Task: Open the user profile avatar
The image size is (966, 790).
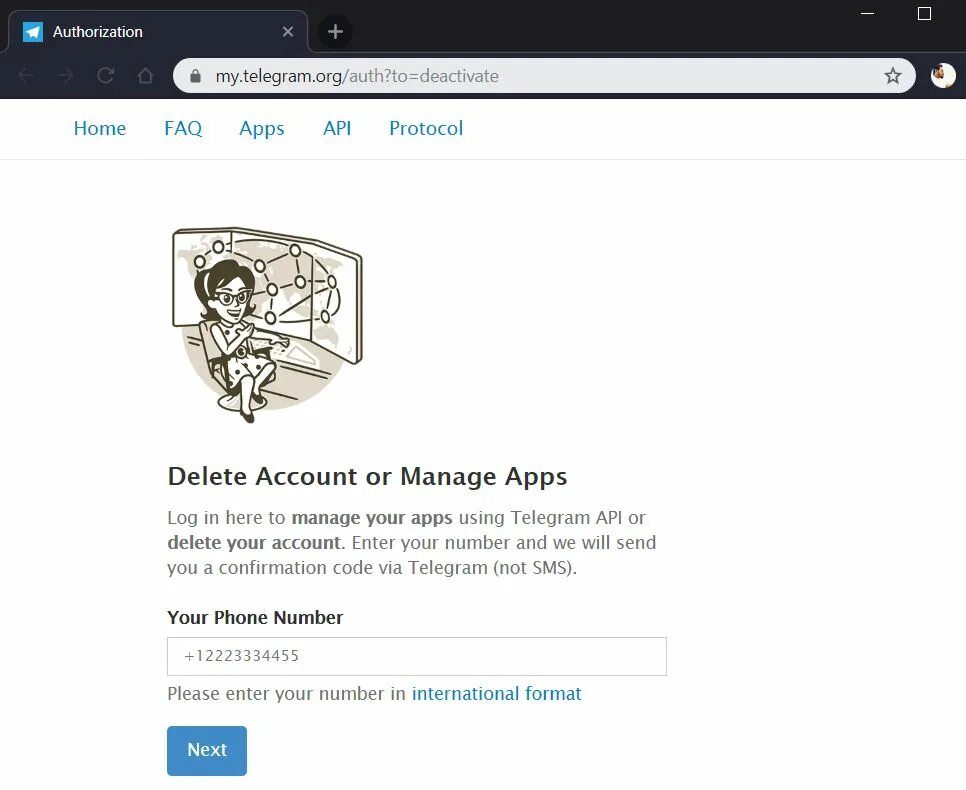Action: pyautogui.click(x=943, y=76)
